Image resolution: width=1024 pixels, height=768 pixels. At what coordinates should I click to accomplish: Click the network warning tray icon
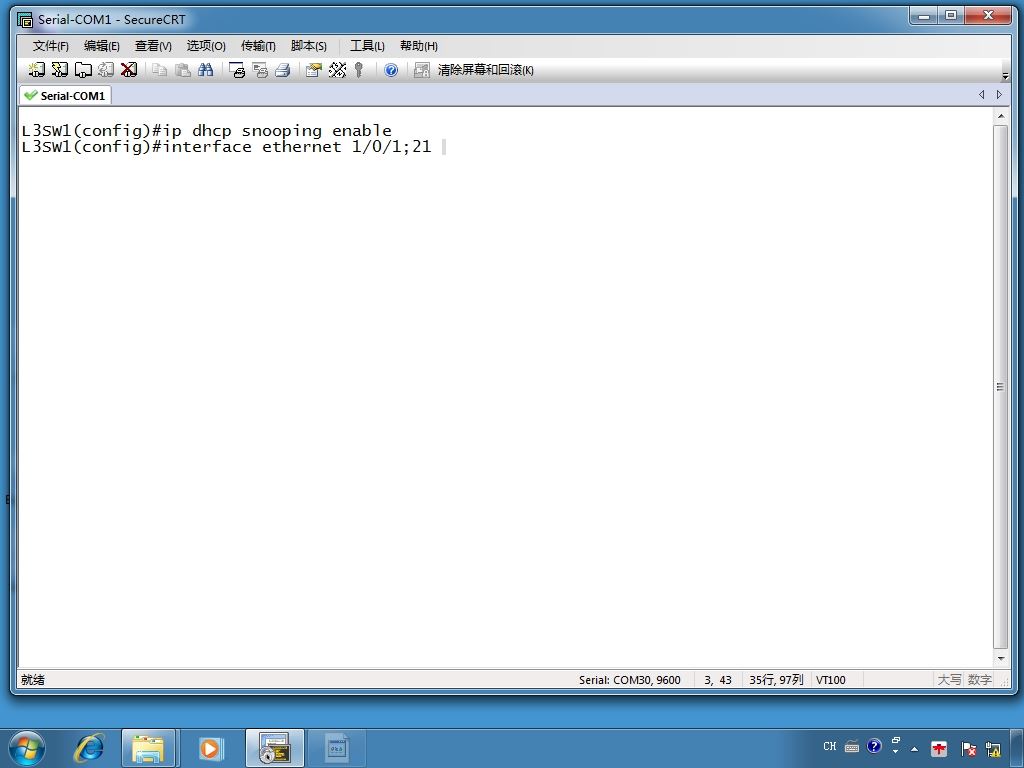tap(993, 749)
